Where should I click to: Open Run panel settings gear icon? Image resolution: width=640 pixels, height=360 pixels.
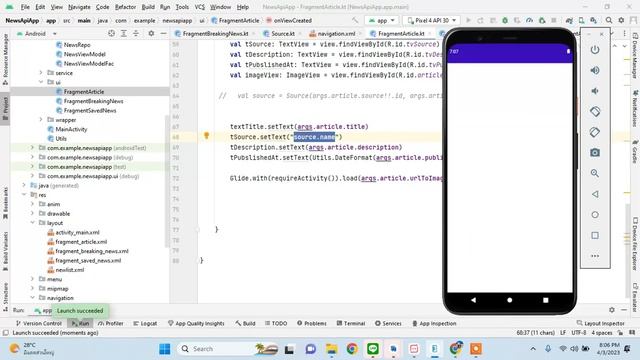(611, 310)
